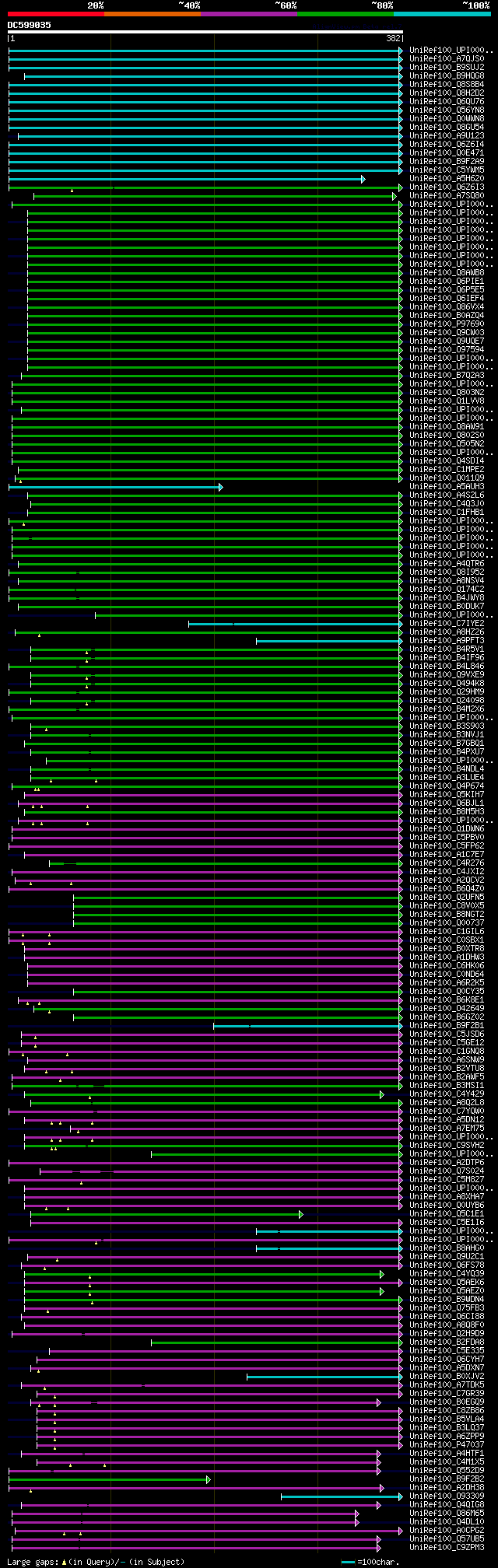Click the UniRef100_Q5AEZ0 label
This screenshot has height=1568, width=498.
click(x=447, y=1290)
